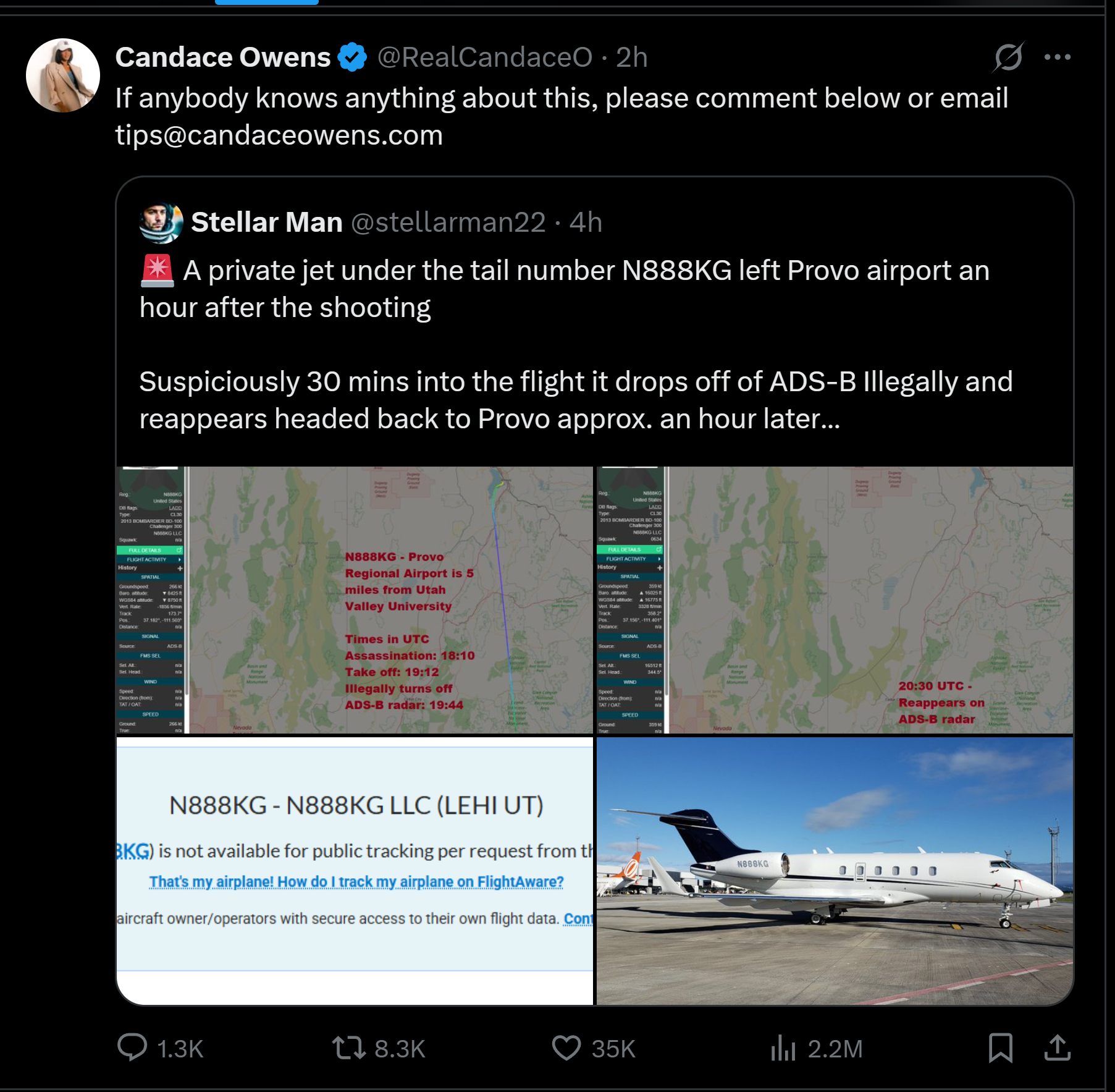Like the post with heart icon
The width and height of the screenshot is (1115, 1092).
click(x=566, y=1048)
